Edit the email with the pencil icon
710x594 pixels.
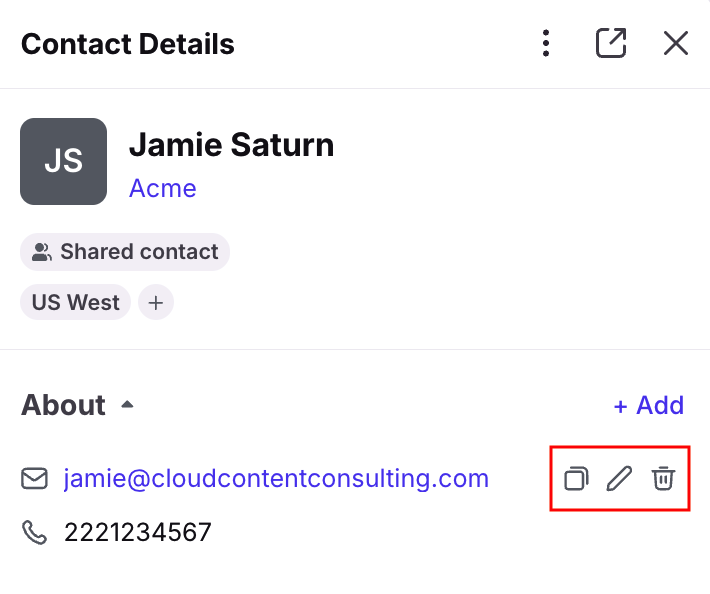click(x=619, y=478)
